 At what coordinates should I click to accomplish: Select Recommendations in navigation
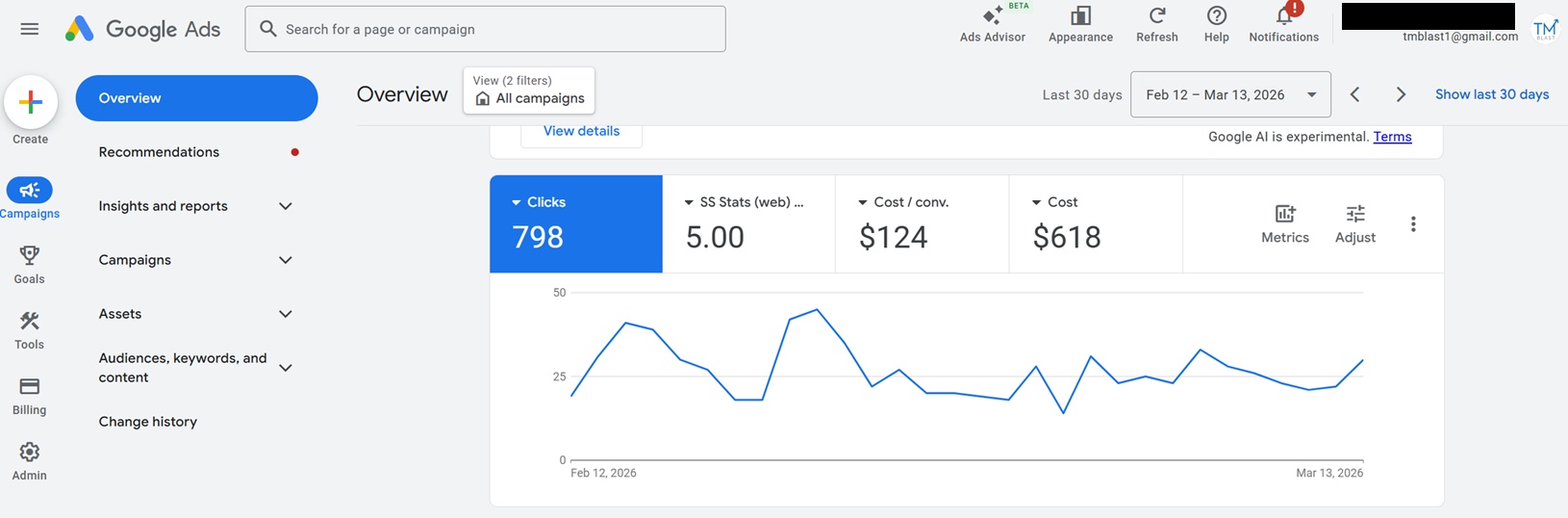tap(159, 152)
